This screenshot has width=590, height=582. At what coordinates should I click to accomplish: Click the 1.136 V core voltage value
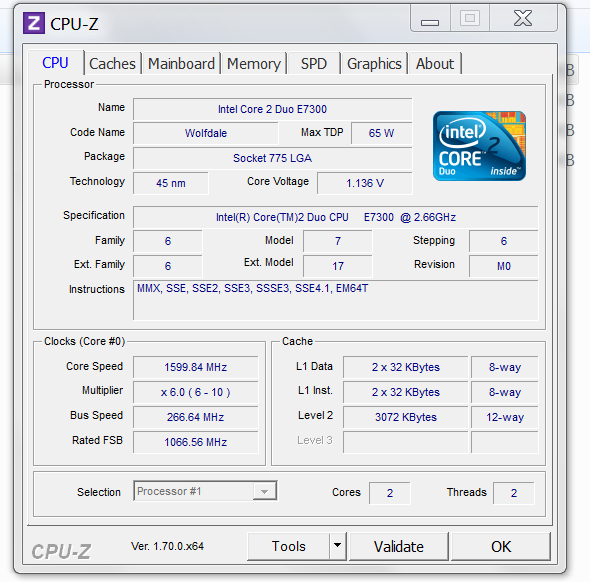click(365, 183)
